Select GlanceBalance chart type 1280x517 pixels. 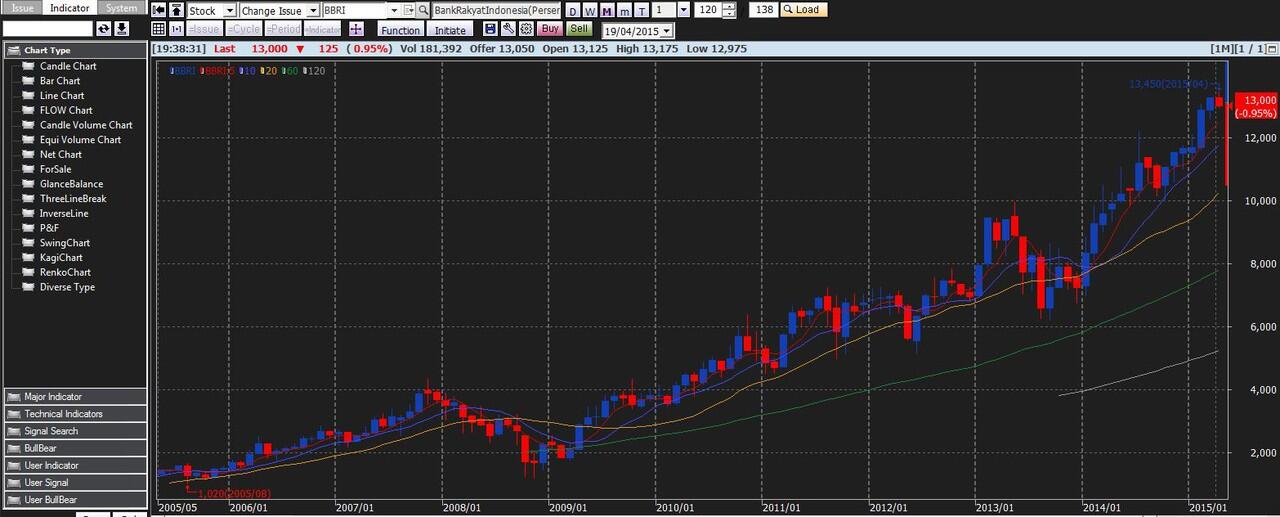[71, 184]
